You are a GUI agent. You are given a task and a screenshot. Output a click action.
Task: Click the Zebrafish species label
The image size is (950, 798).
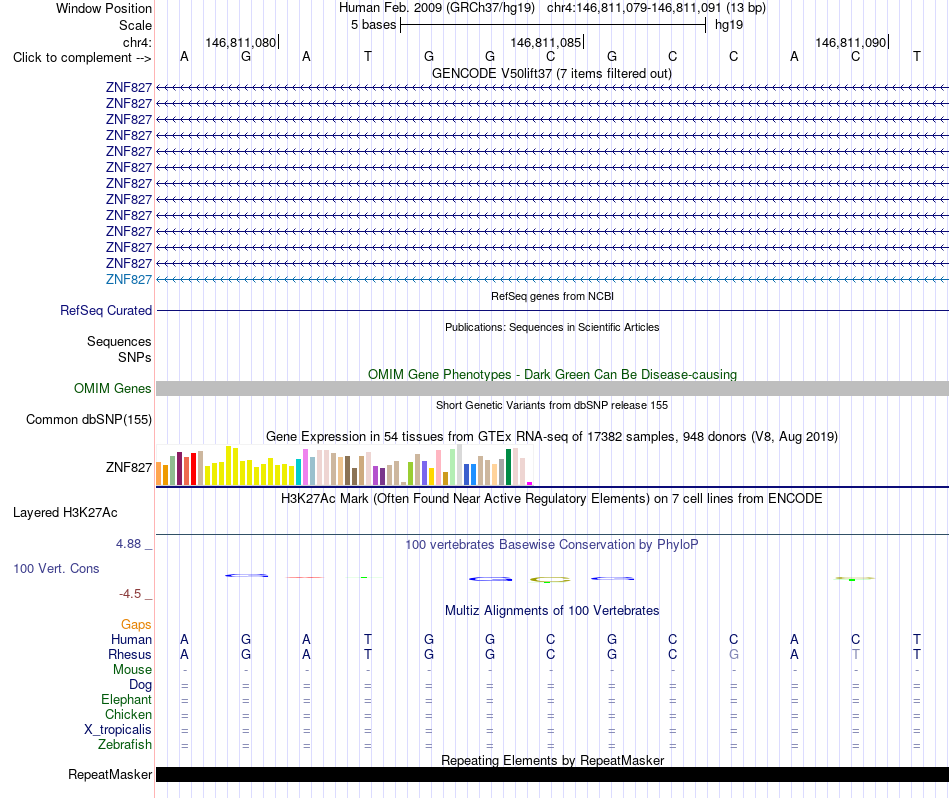point(125,744)
